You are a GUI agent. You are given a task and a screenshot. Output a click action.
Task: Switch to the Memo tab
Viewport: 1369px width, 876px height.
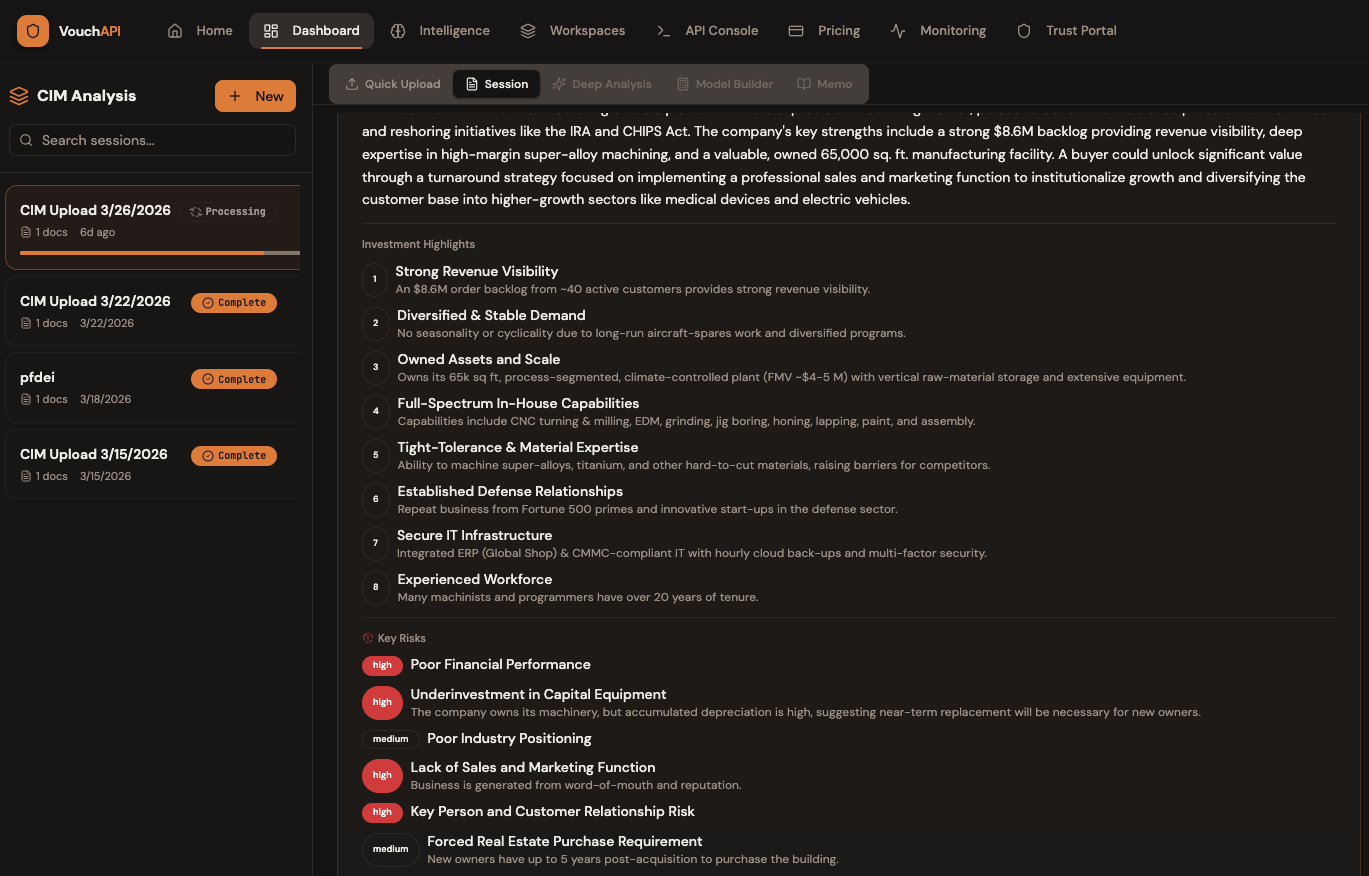pos(825,84)
